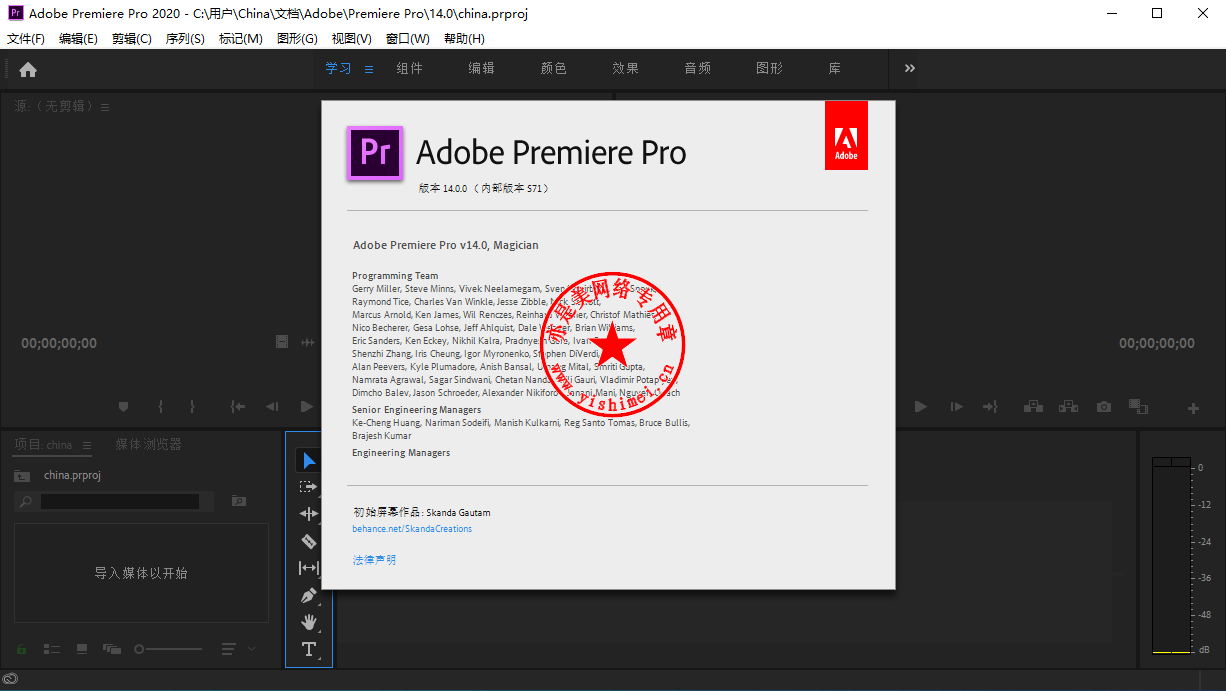1226x691 pixels.
Task: Switch to the 音频 workspace
Action: coord(698,68)
